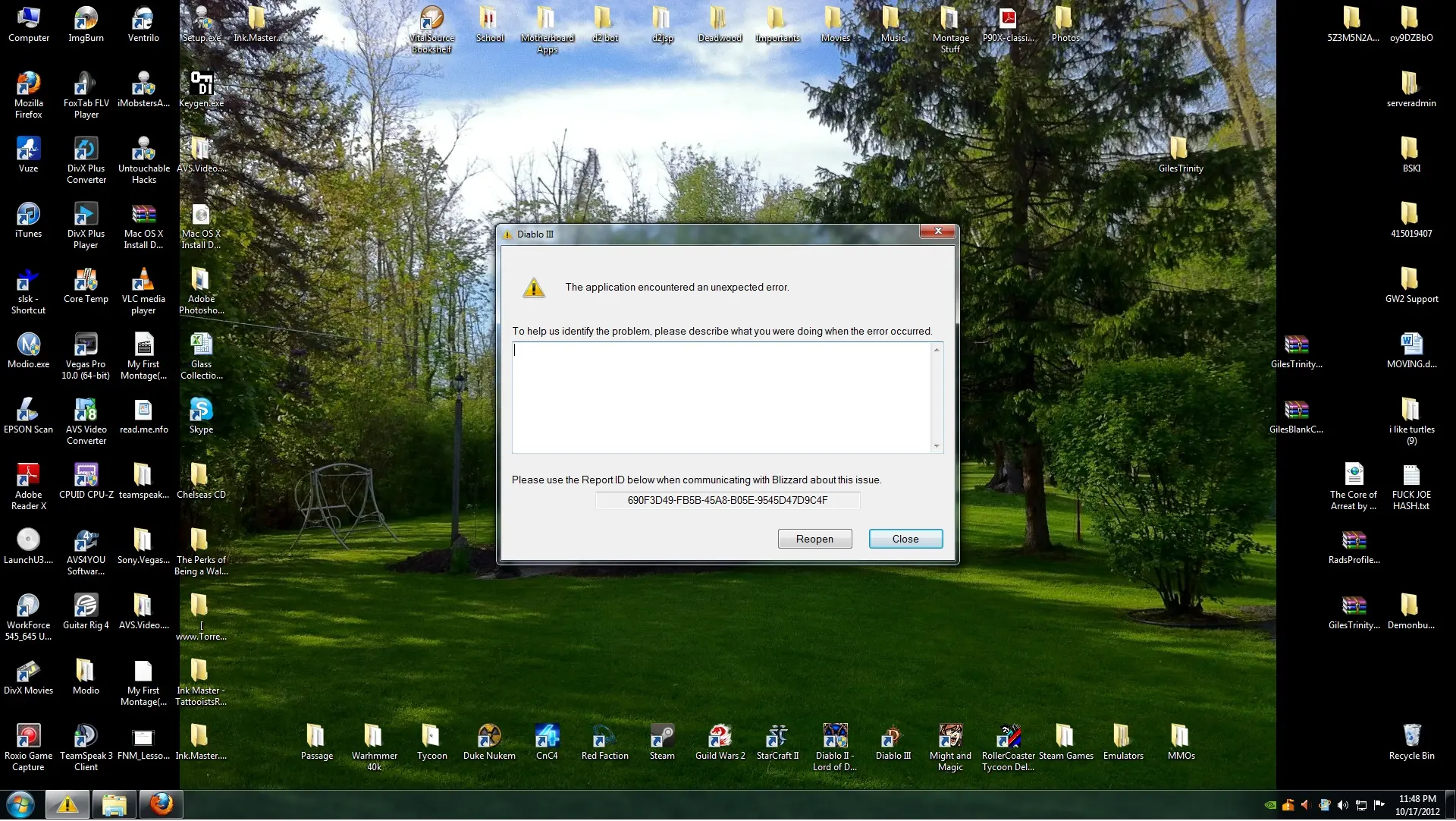Click the text box scrollbar down arrow
Image resolution: width=1456 pixels, height=821 pixels.
point(937,446)
